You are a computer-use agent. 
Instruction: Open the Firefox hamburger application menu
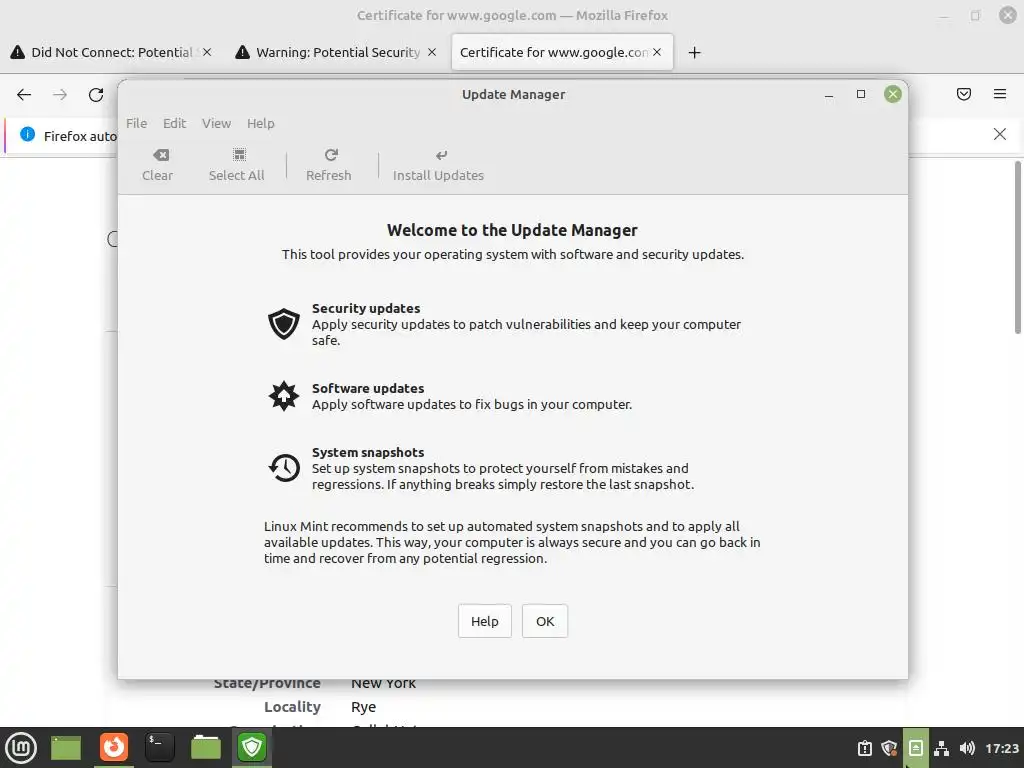pyautogui.click(x=1000, y=94)
